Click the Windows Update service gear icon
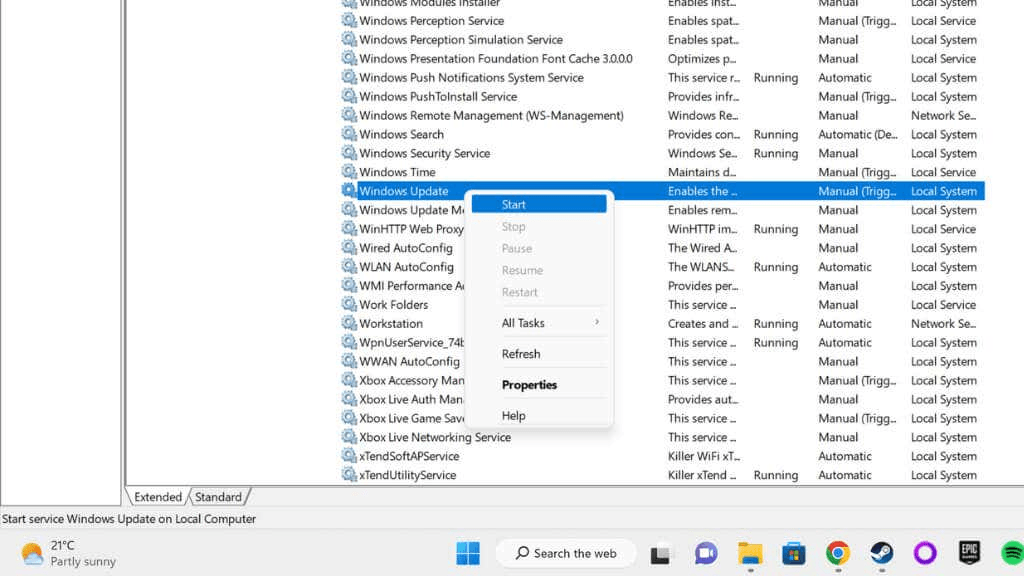 coord(349,190)
